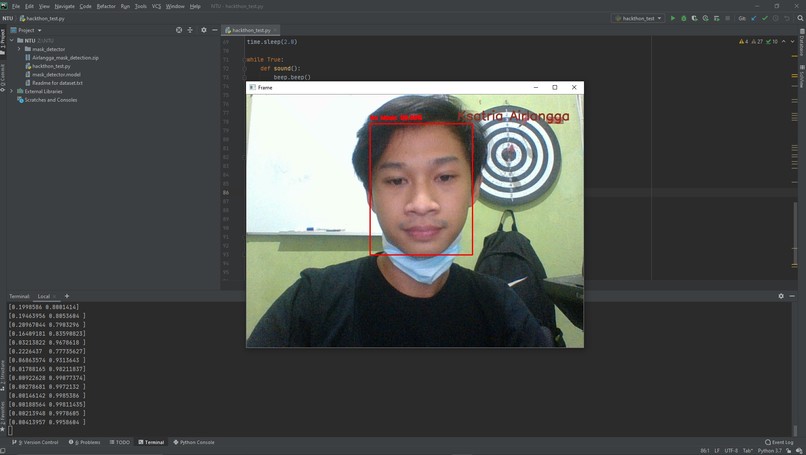The image size is (806, 455).
Task: Open Event Log in status bar
Action: click(779, 442)
